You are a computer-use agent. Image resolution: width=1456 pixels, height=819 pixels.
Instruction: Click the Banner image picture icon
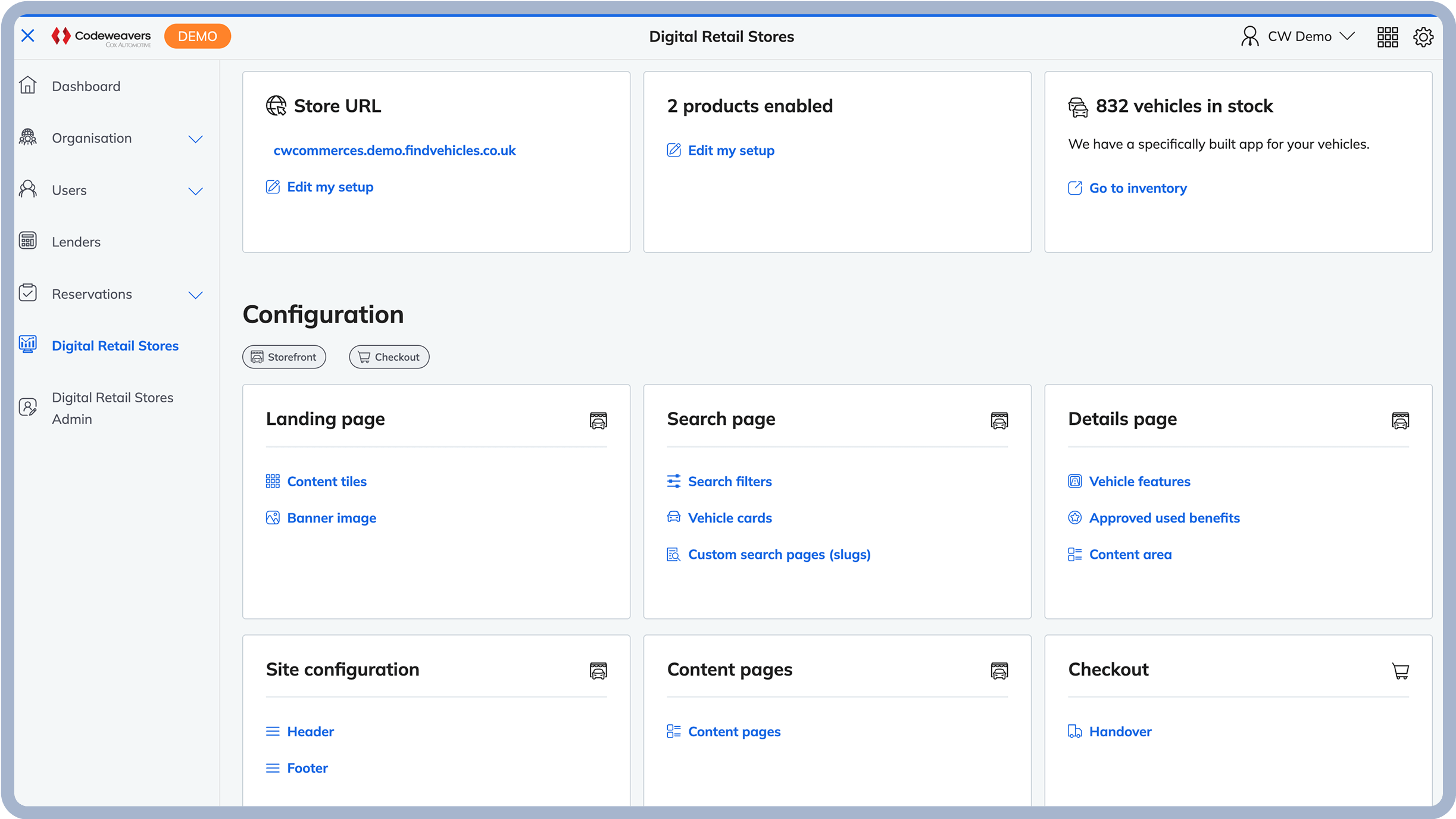tap(273, 518)
